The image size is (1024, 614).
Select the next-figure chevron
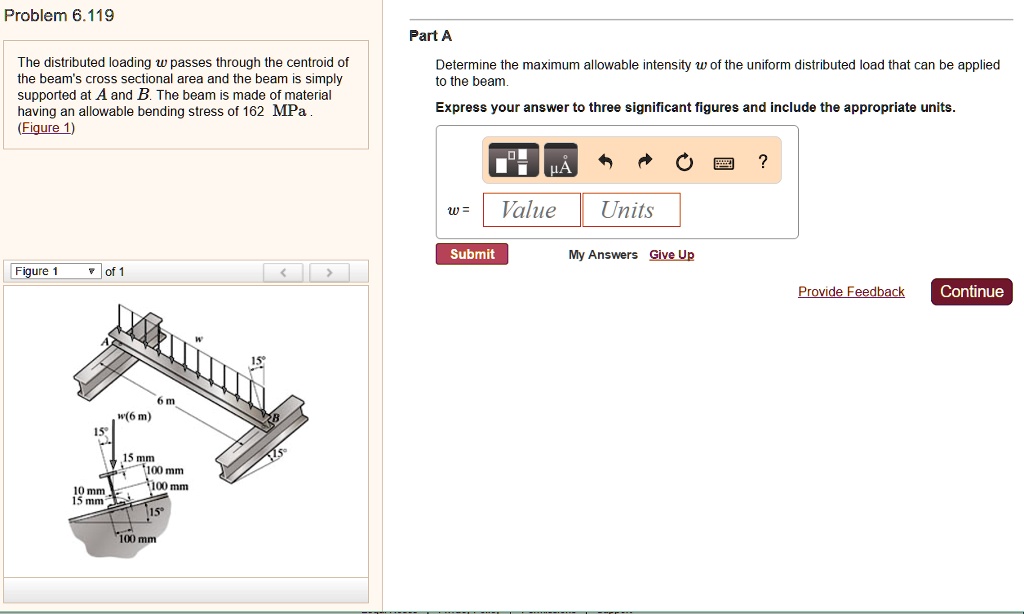pyautogui.click(x=330, y=270)
